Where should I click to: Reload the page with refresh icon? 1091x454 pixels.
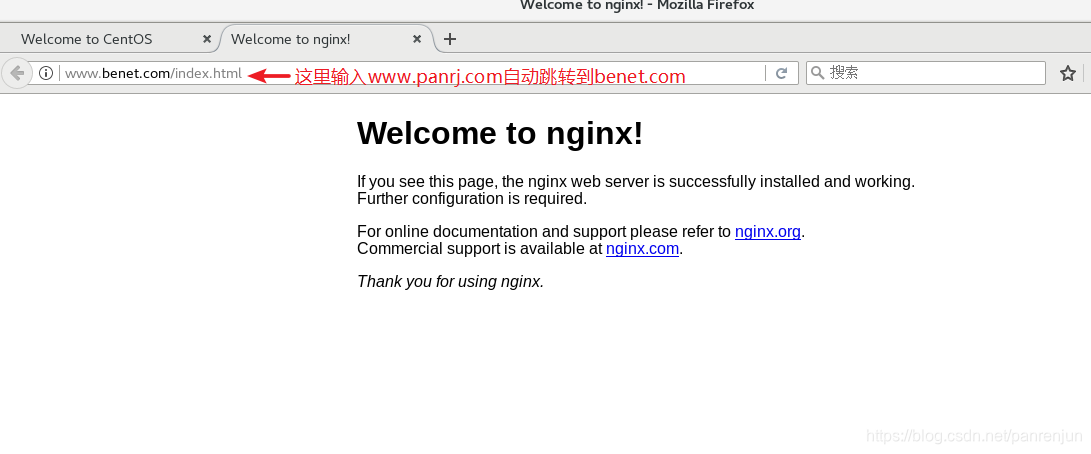(x=781, y=73)
